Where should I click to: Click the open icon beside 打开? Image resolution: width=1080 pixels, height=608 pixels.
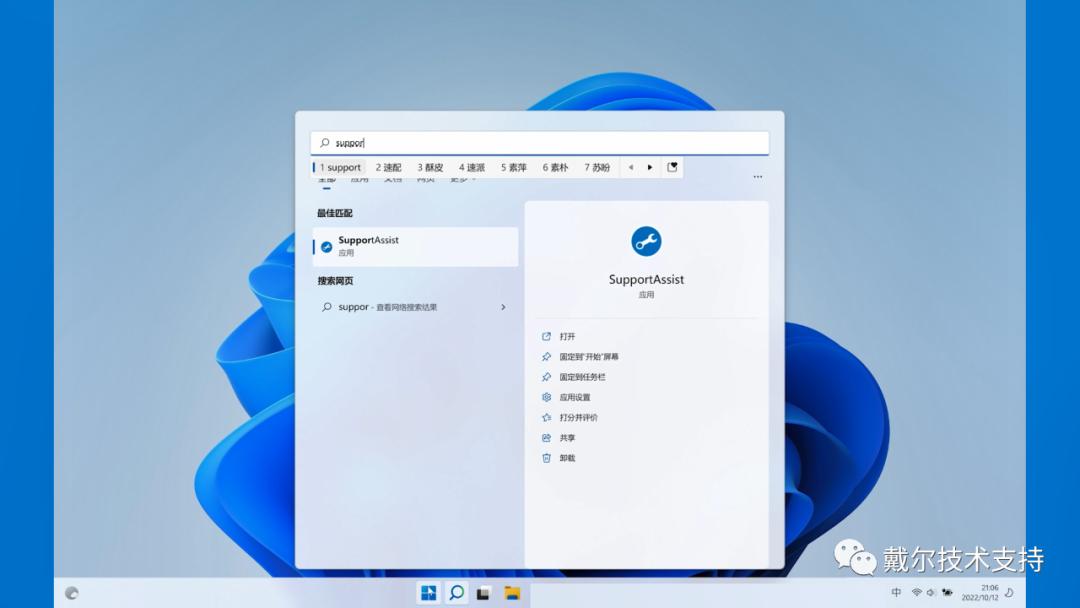coord(546,337)
